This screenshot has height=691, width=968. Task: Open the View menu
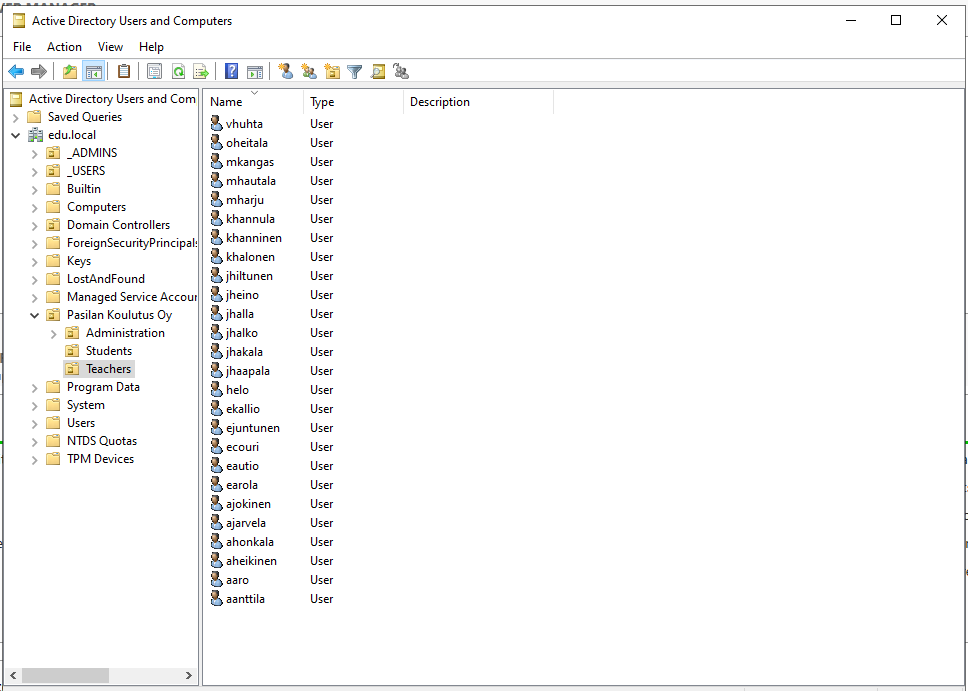pyautogui.click(x=110, y=47)
